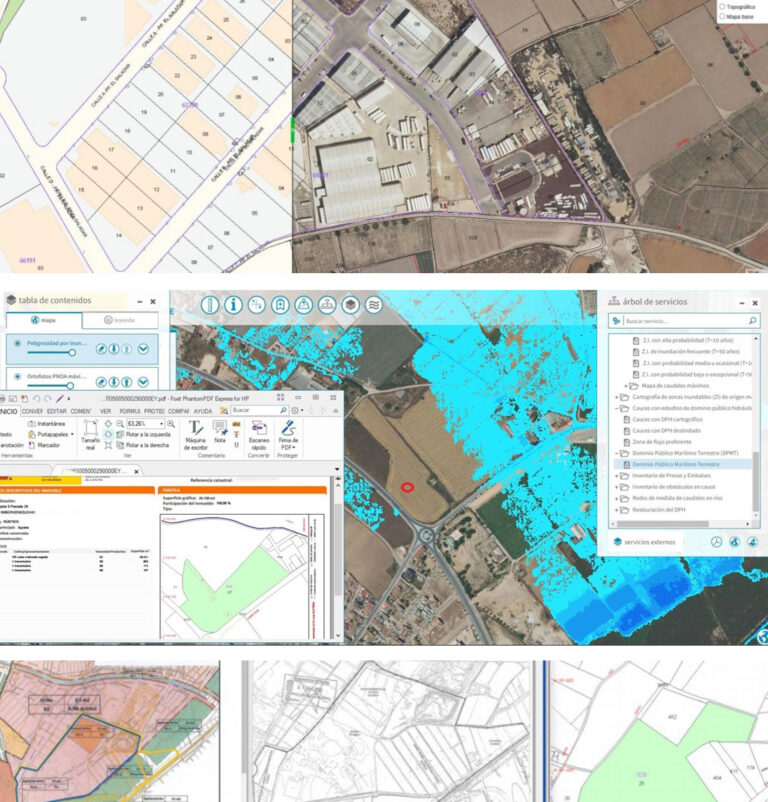Screen dimensions: 768x802
Task: Click Rotar a la izquierda
Action: click(148, 434)
